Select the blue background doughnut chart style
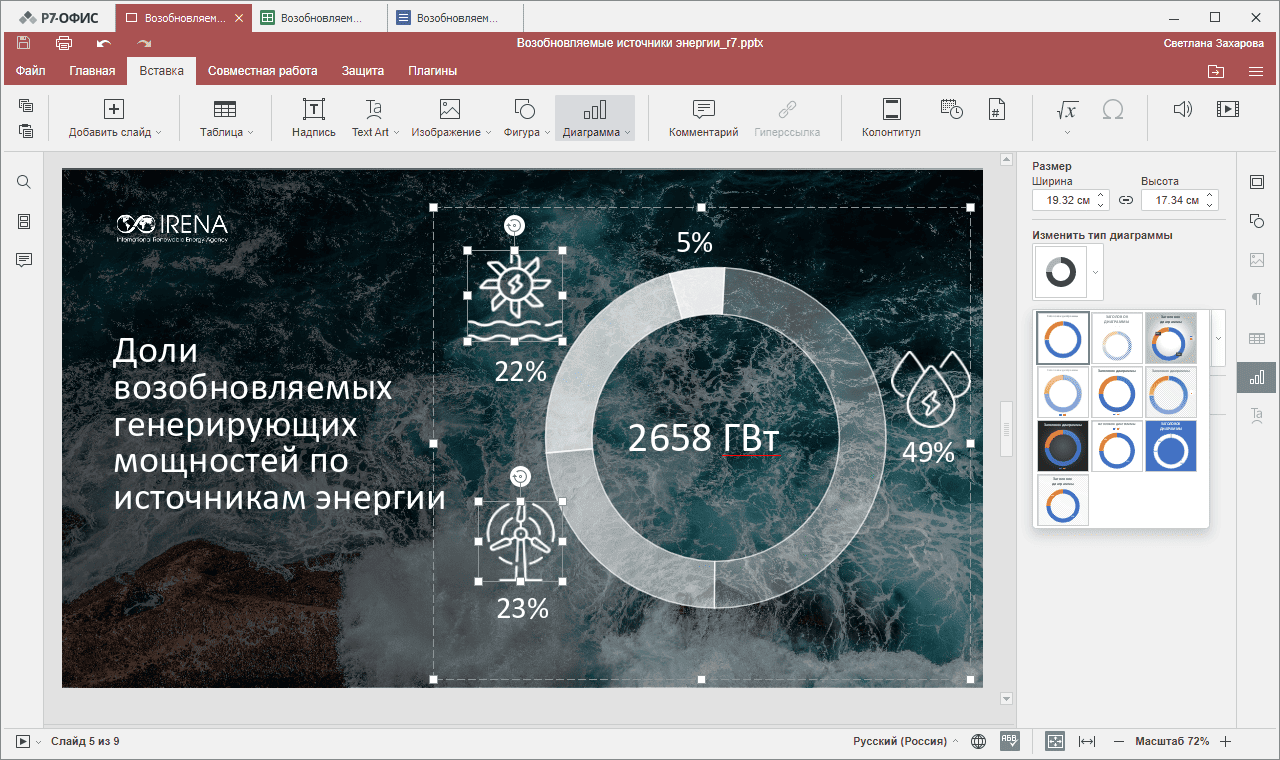The height and width of the screenshot is (760, 1280). click(1171, 445)
